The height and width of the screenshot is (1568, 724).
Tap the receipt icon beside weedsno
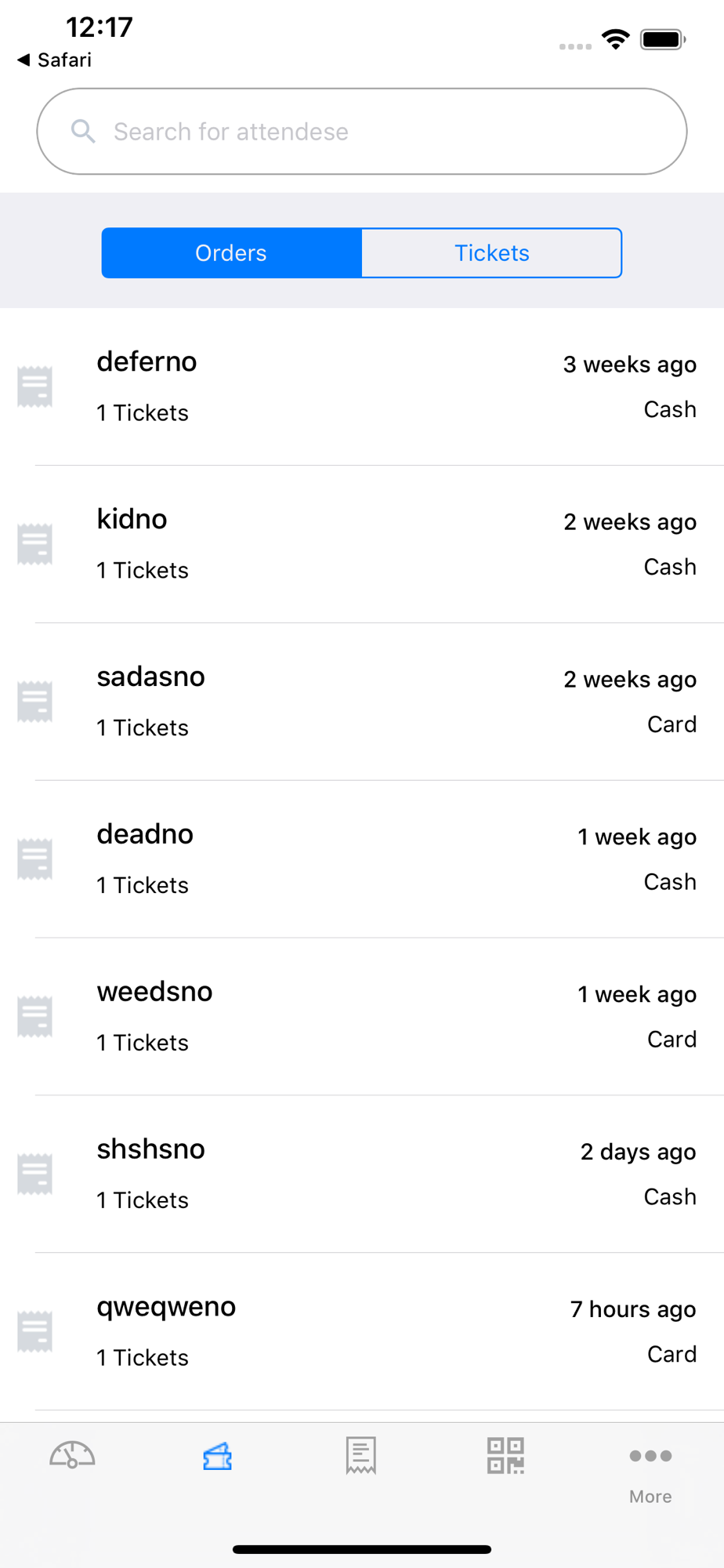(35, 1017)
